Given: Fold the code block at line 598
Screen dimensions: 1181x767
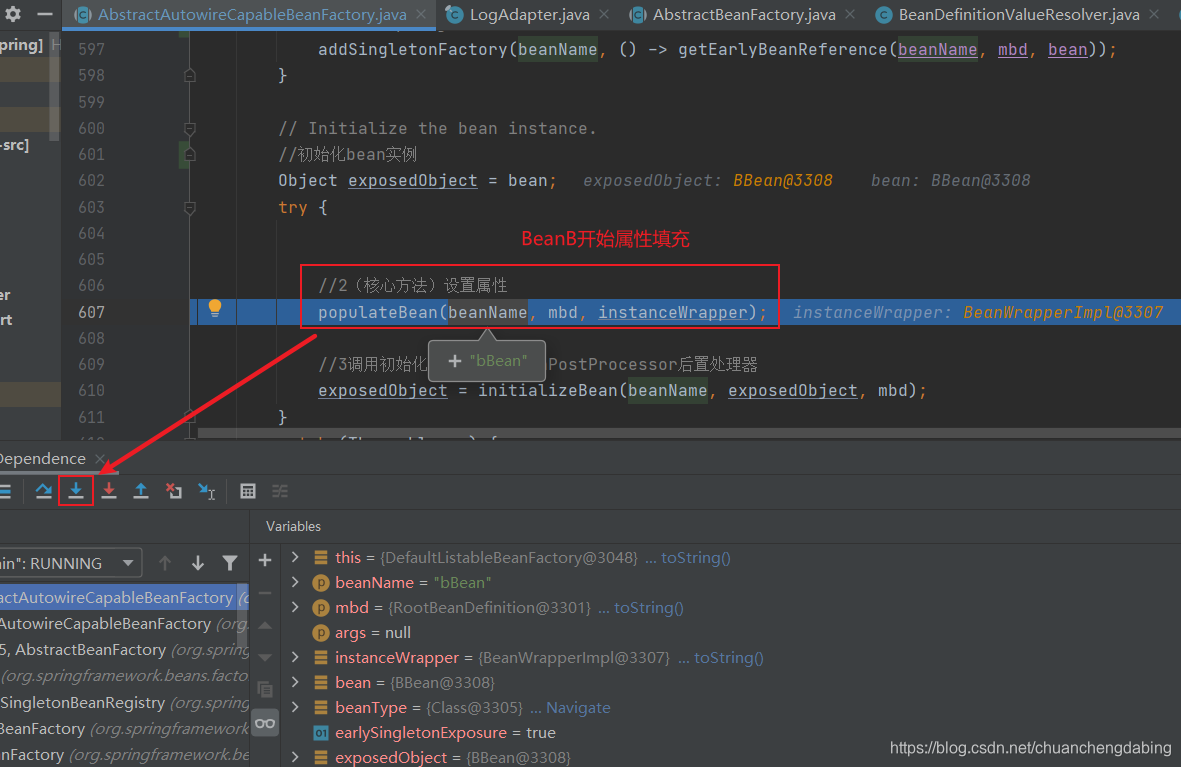Looking at the screenshot, I should (x=190, y=75).
